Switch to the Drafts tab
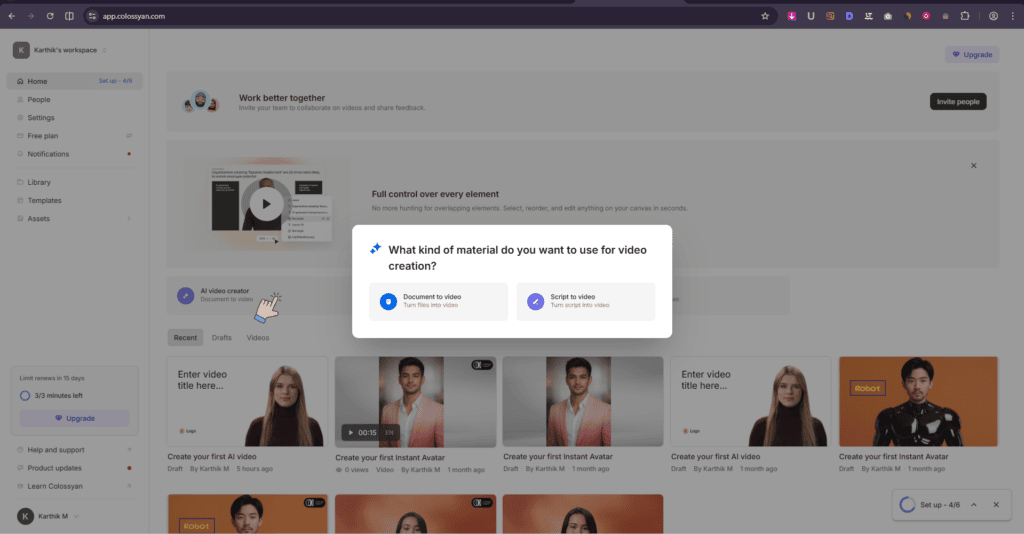This screenshot has height=534, width=1024. (x=221, y=338)
